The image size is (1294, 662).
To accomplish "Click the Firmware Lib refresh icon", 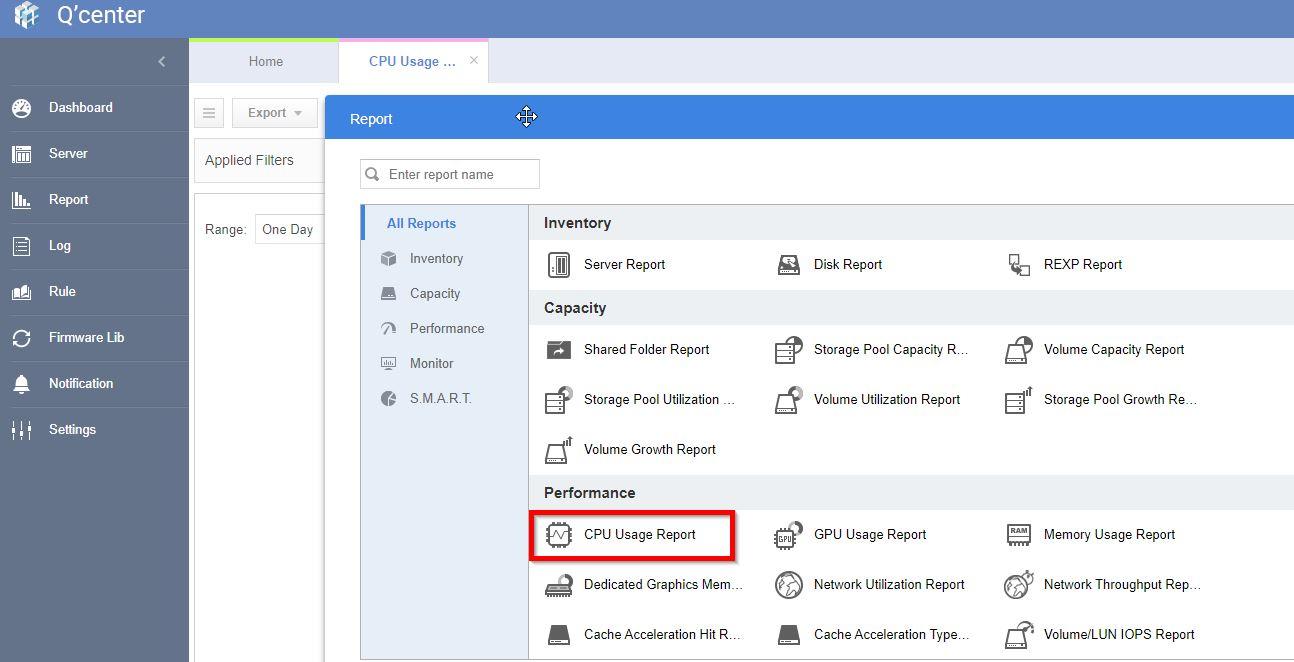I will (22, 338).
